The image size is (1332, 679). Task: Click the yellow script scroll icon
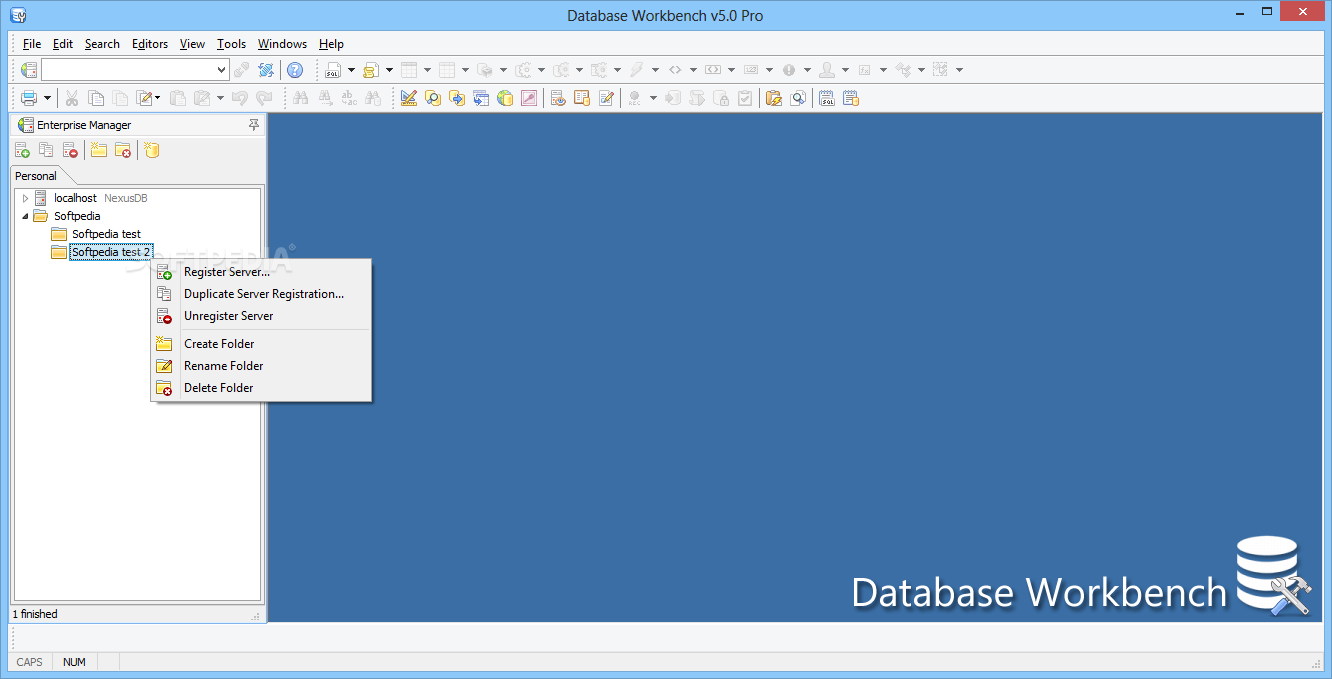tap(371, 70)
